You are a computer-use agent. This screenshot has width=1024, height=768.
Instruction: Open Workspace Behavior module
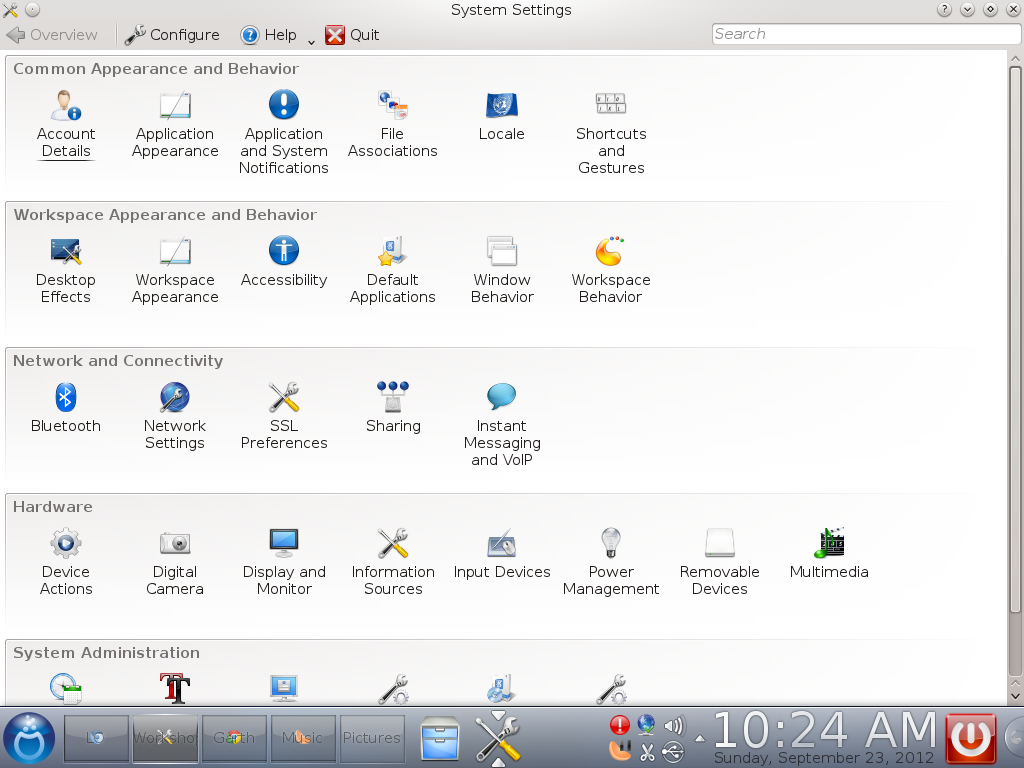pos(611,270)
